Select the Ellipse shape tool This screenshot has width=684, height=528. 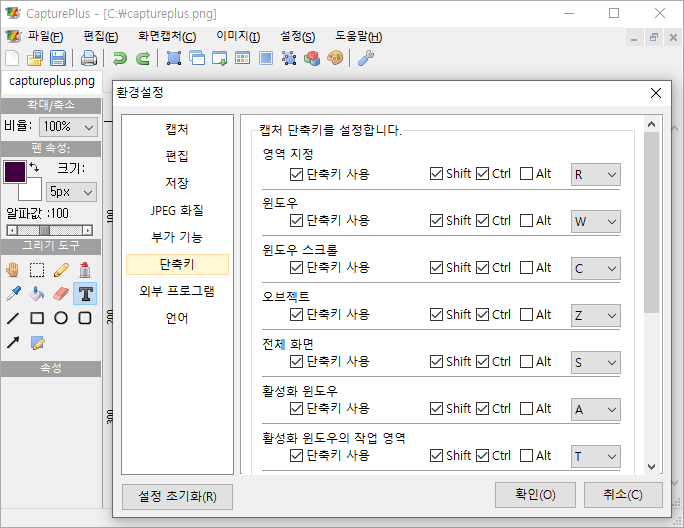coord(61,318)
